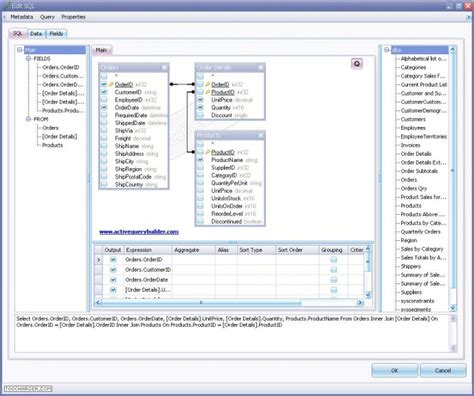Image resolution: width=474 pixels, height=396 pixels.
Task: Click the Freight field in Orders
Action: pyautogui.click(x=123, y=138)
